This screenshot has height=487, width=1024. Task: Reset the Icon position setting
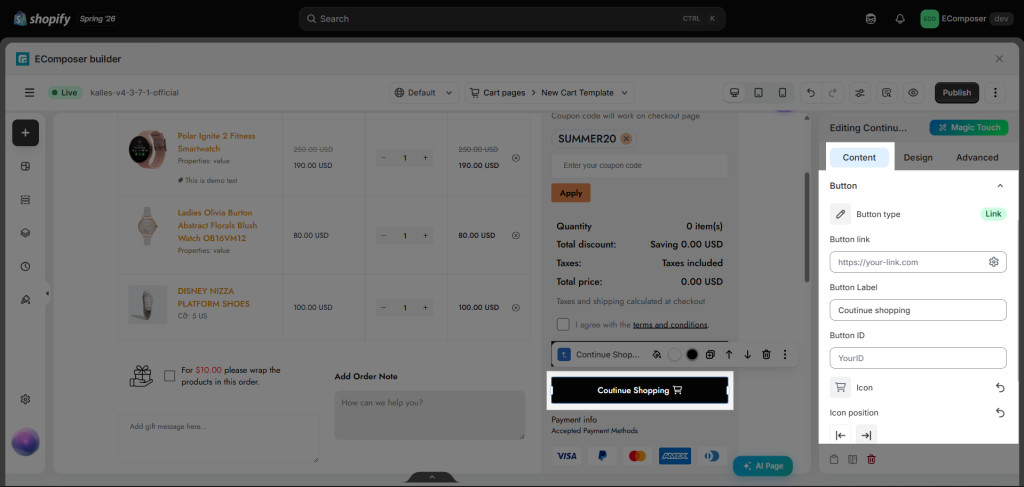[x=1000, y=413]
